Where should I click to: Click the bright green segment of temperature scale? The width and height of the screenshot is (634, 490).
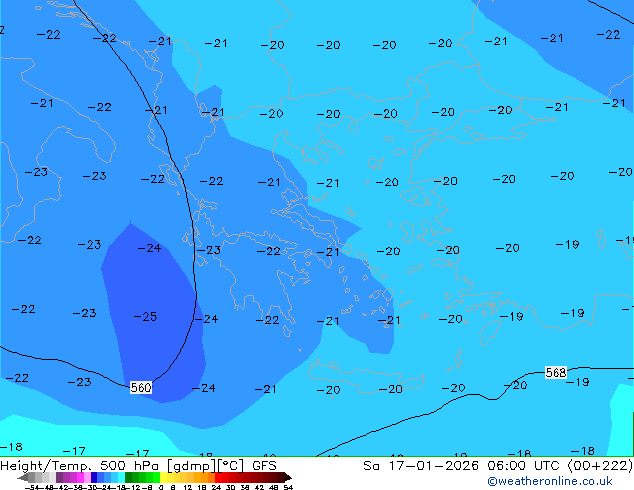[156, 477]
